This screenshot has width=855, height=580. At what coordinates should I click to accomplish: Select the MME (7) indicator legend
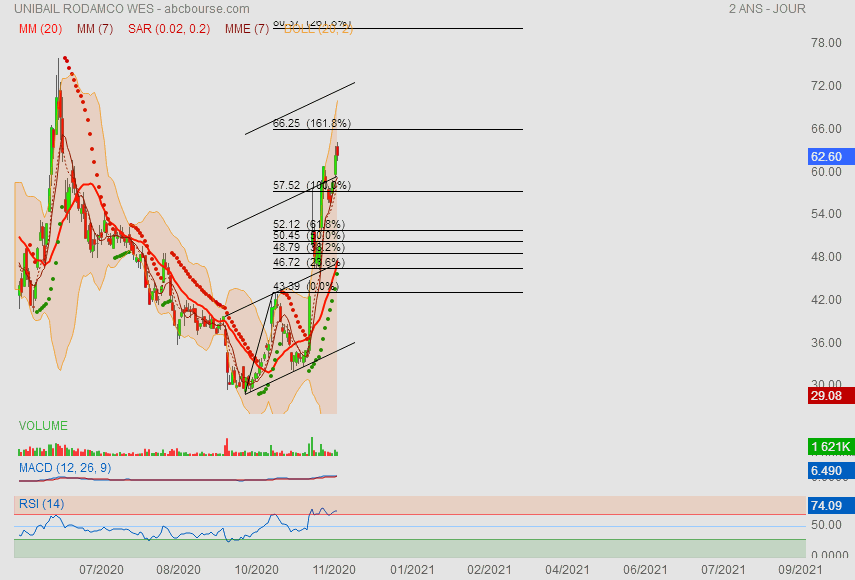pos(247,29)
